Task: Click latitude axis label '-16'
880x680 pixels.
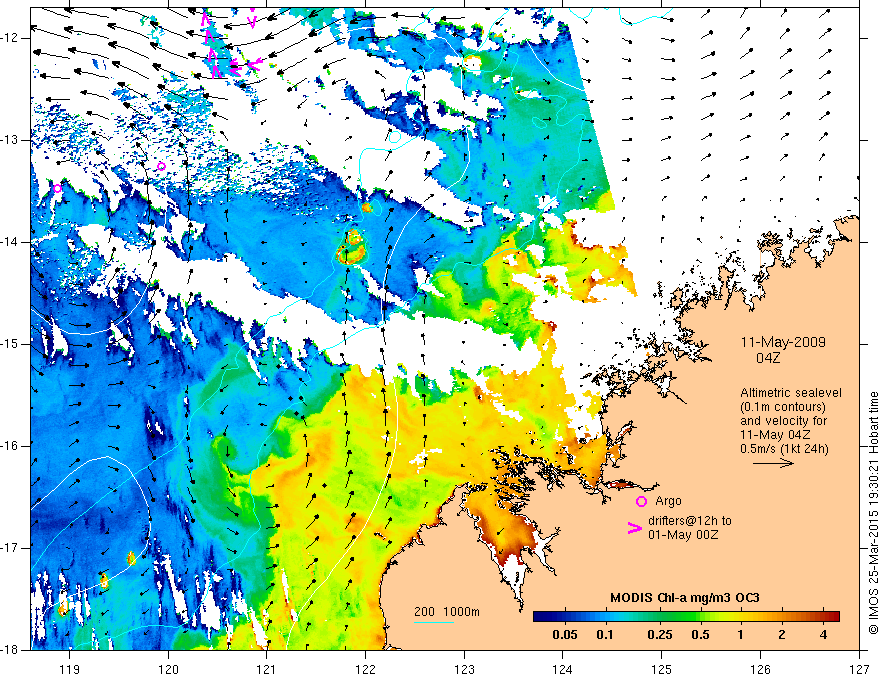Action: click(x=12, y=445)
